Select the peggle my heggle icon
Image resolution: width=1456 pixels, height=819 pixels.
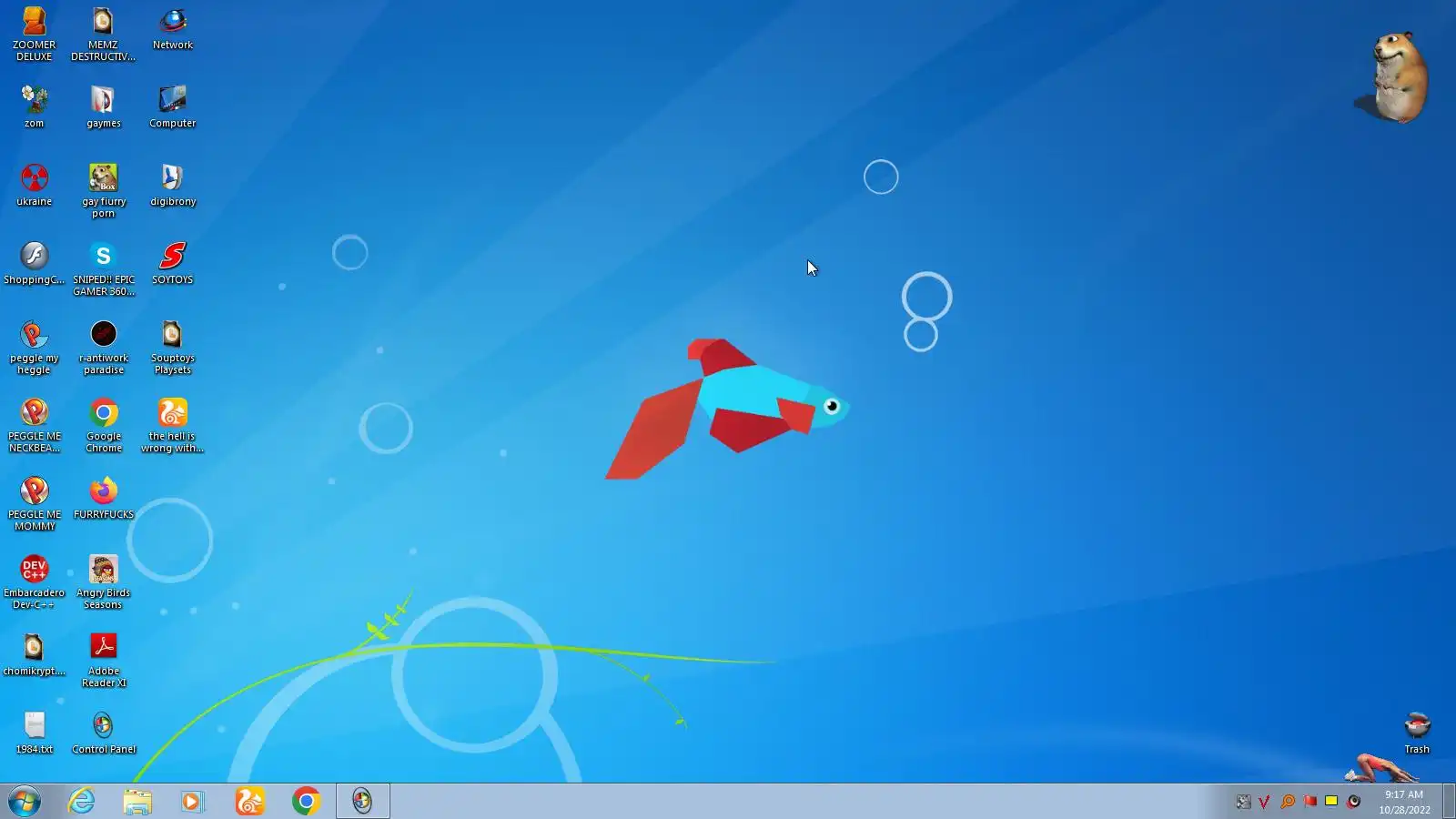34,347
